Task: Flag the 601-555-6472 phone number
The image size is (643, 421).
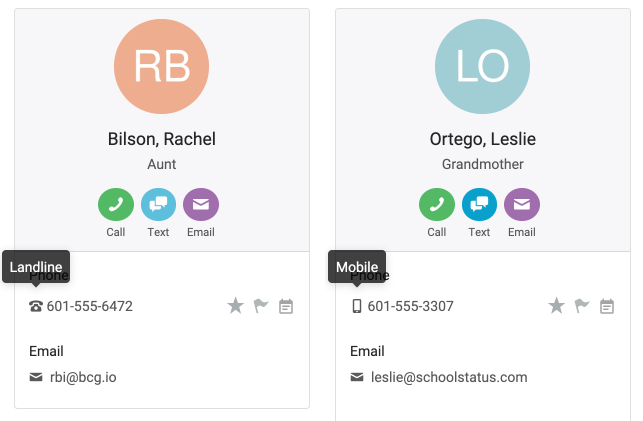Action: [261, 306]
